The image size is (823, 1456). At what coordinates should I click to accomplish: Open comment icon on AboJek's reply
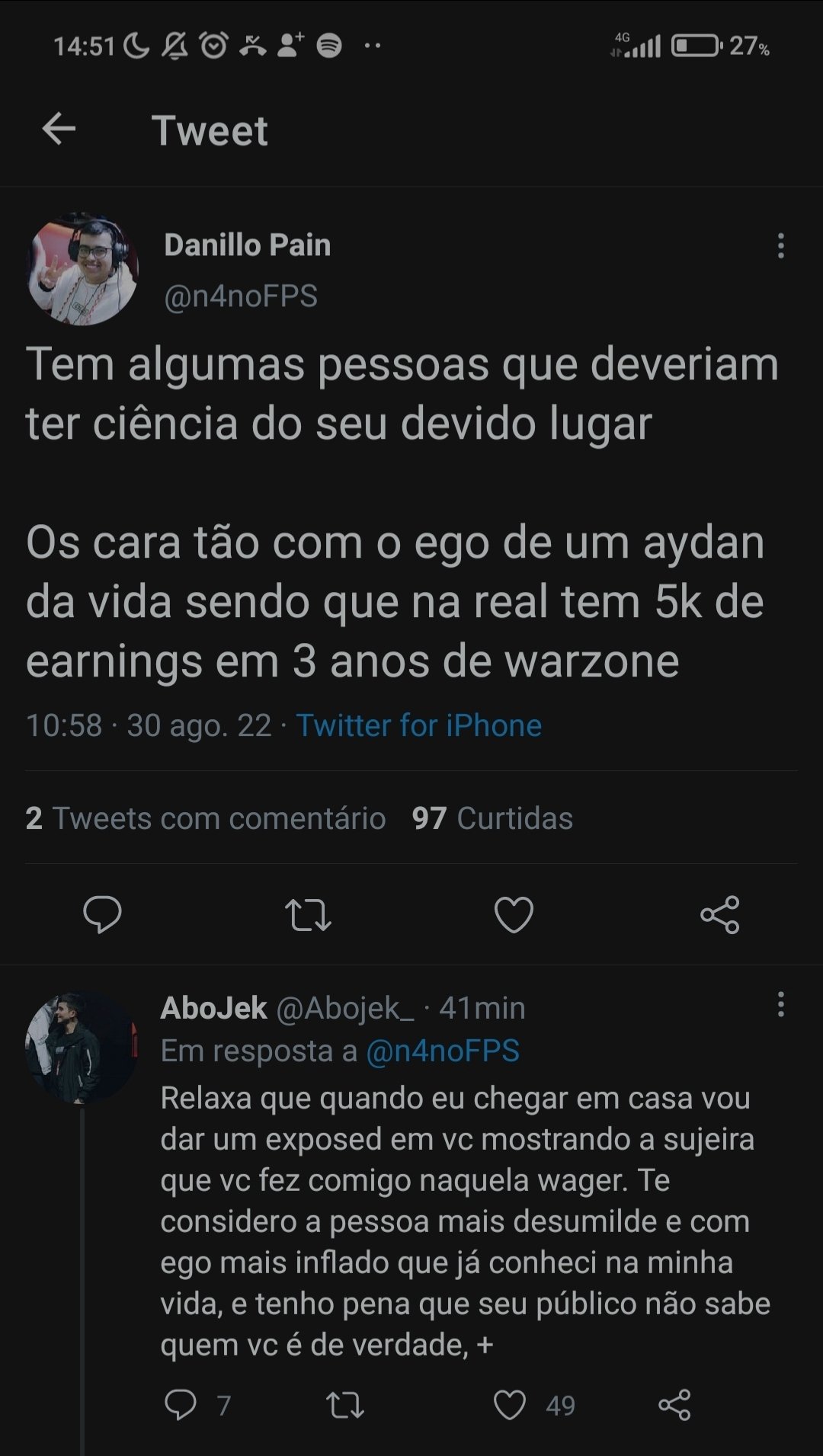[x=181, y=1405]
